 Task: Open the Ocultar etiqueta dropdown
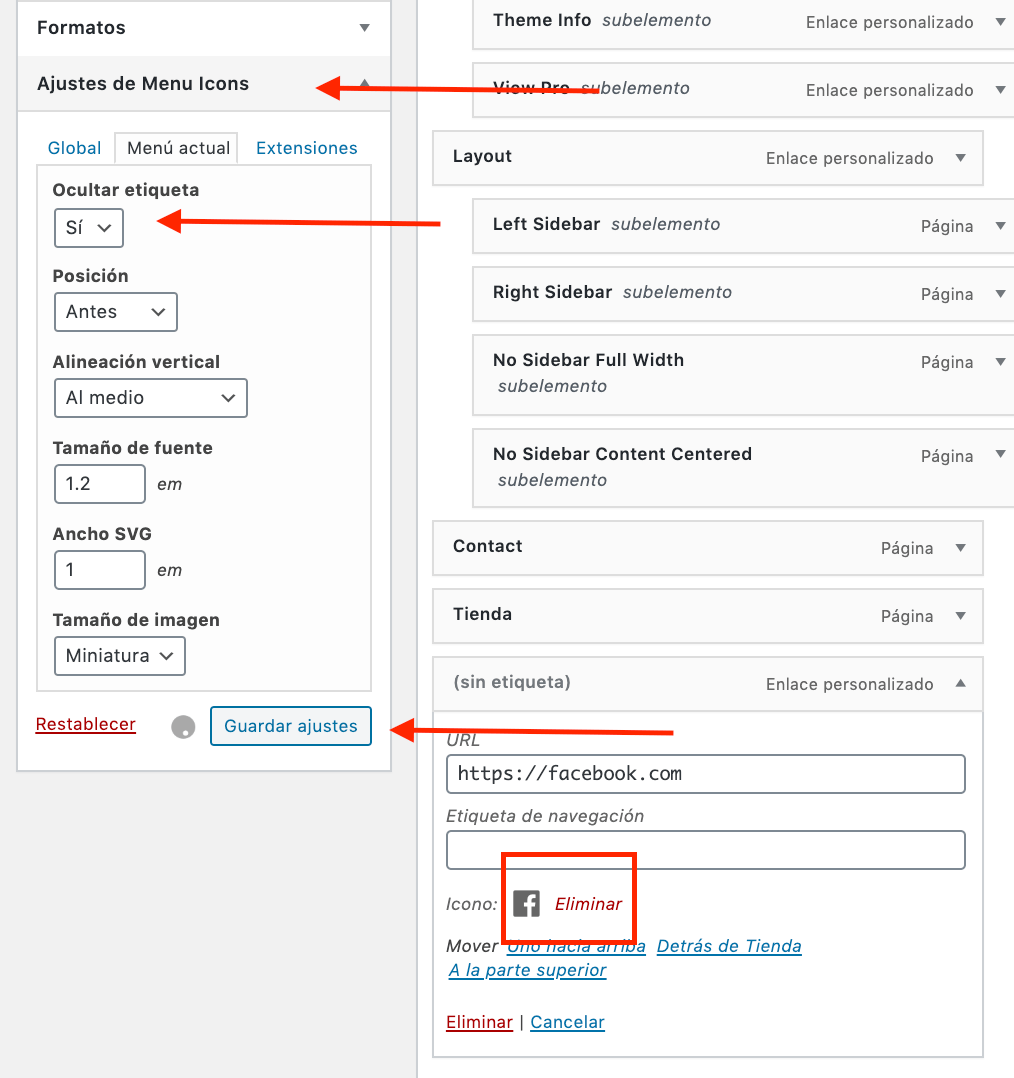coord(89,228)
